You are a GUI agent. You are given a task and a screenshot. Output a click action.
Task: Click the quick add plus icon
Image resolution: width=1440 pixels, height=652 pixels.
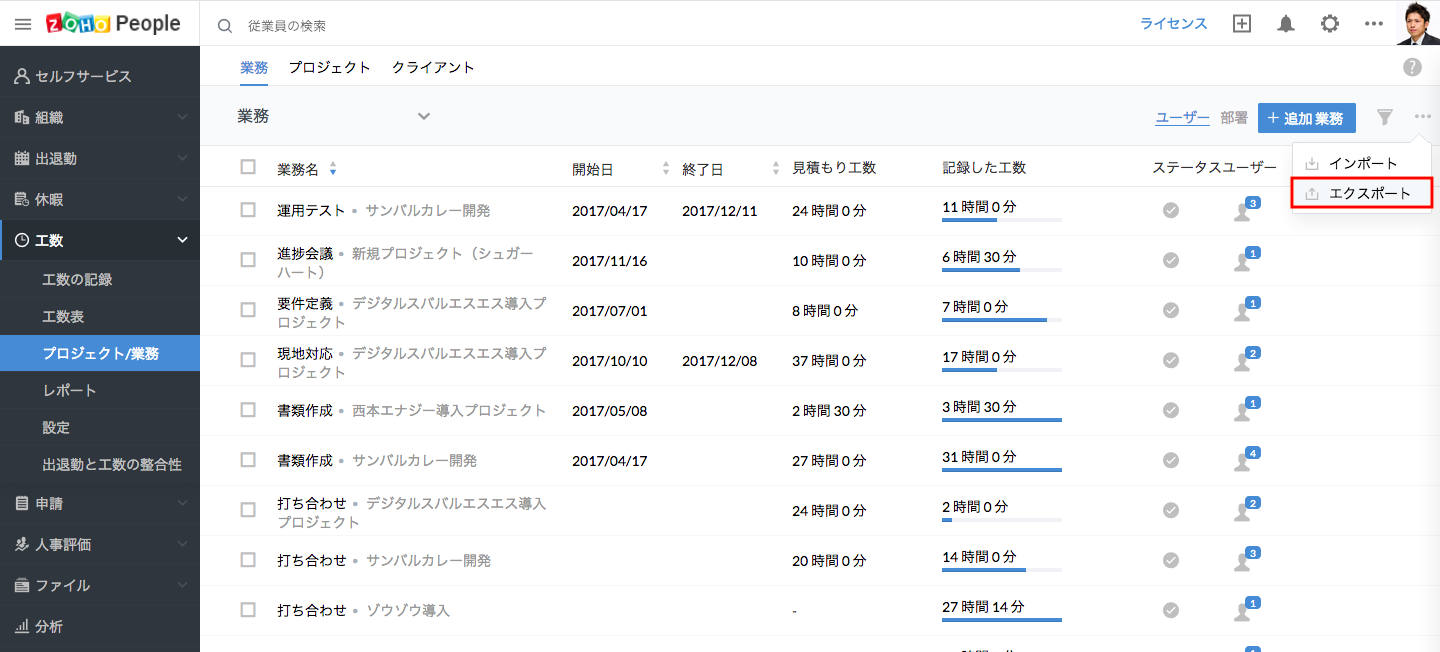tap(1242, 24)
